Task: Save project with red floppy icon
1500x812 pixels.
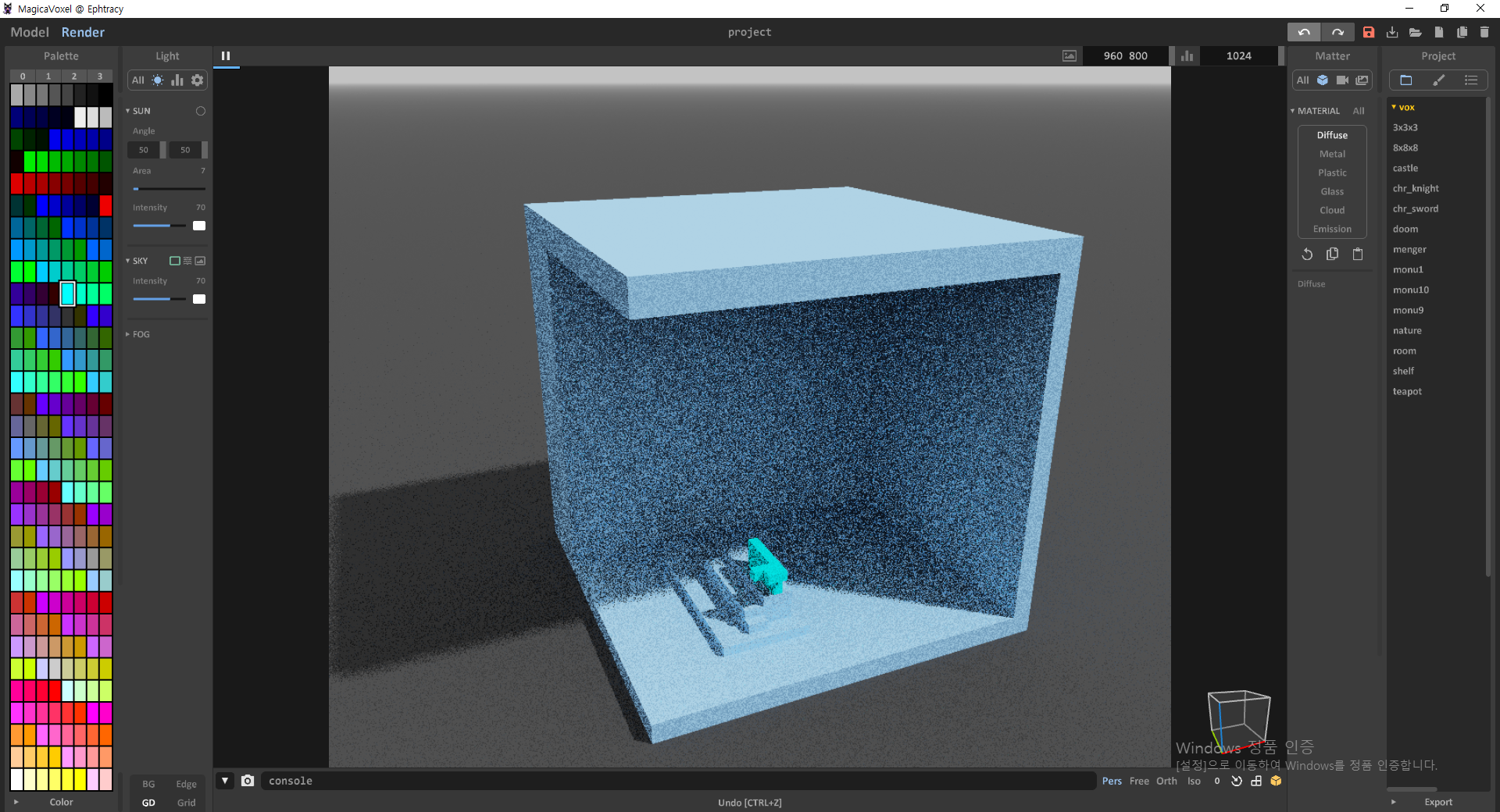Action: (x=1369, y=32)
